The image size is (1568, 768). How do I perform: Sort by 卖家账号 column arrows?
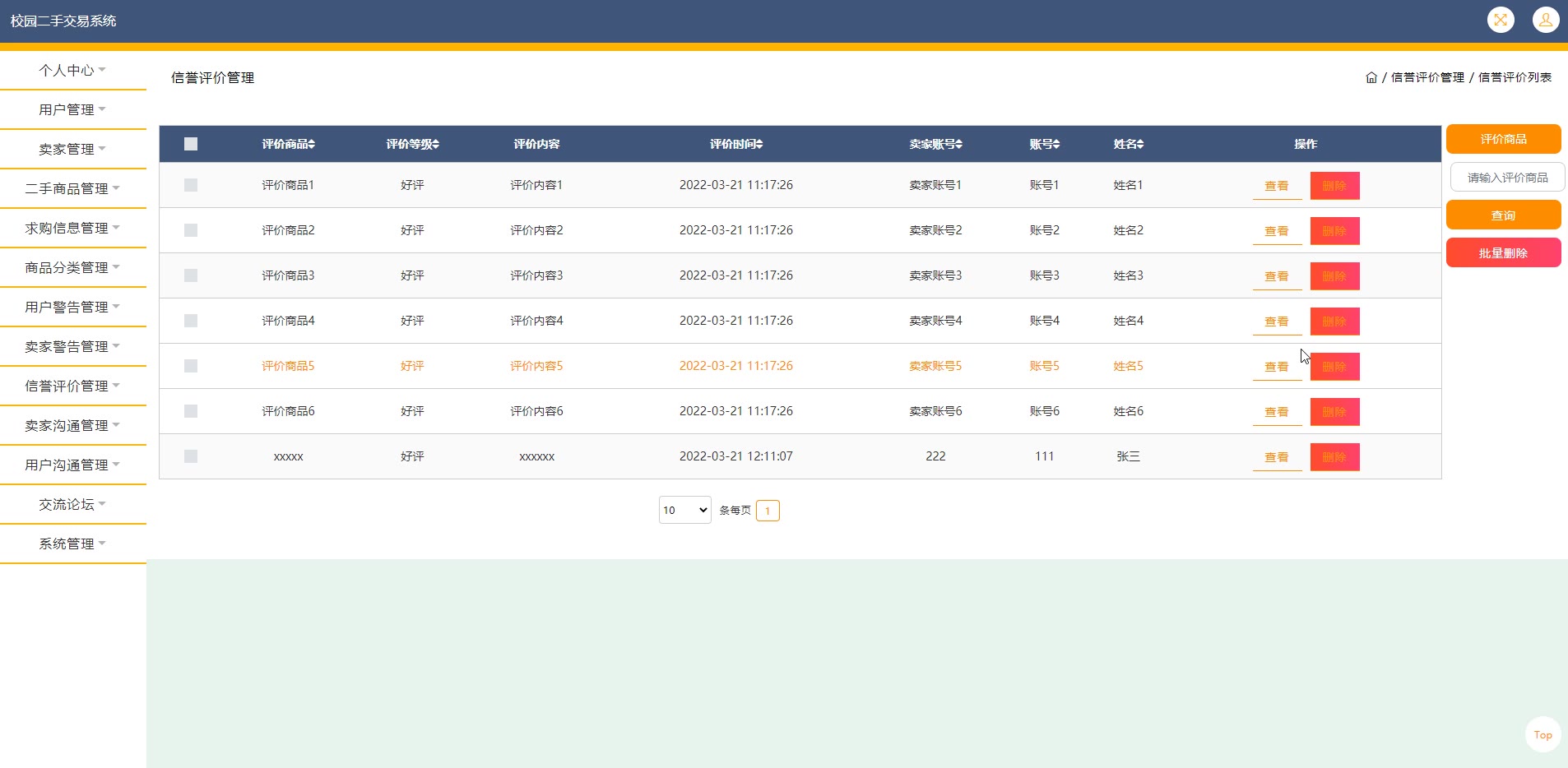tap(958, 145)
